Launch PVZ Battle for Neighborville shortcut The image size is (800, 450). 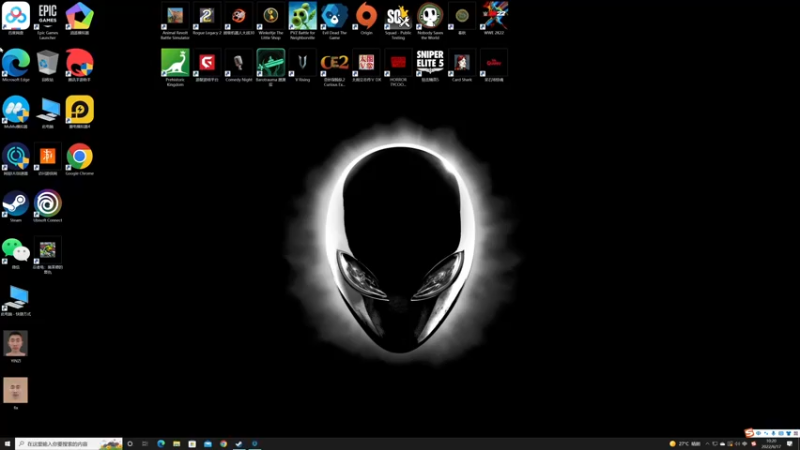303,20
